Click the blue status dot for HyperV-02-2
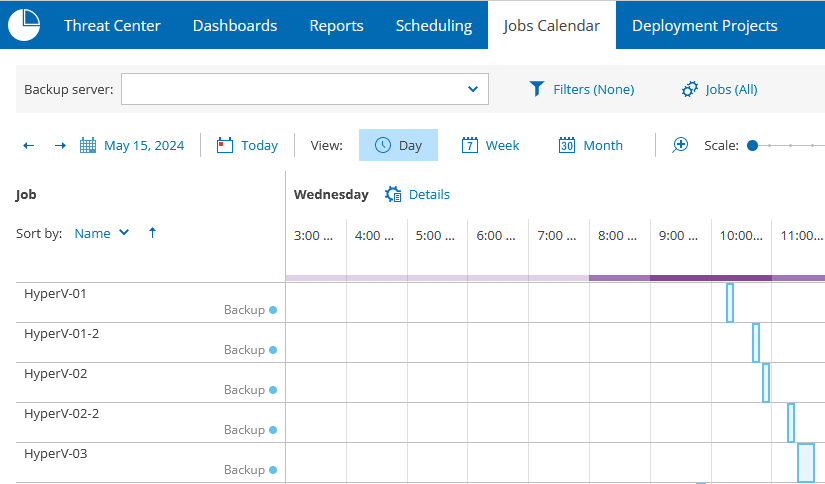The height and width of the screenshot is (484, 825). (x=273, y=430)
